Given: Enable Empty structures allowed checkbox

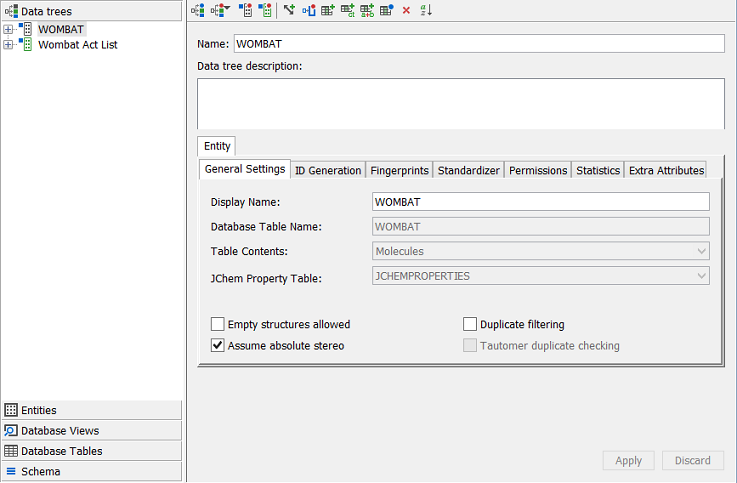Looking at the screenshot, I should coord(218,325).
